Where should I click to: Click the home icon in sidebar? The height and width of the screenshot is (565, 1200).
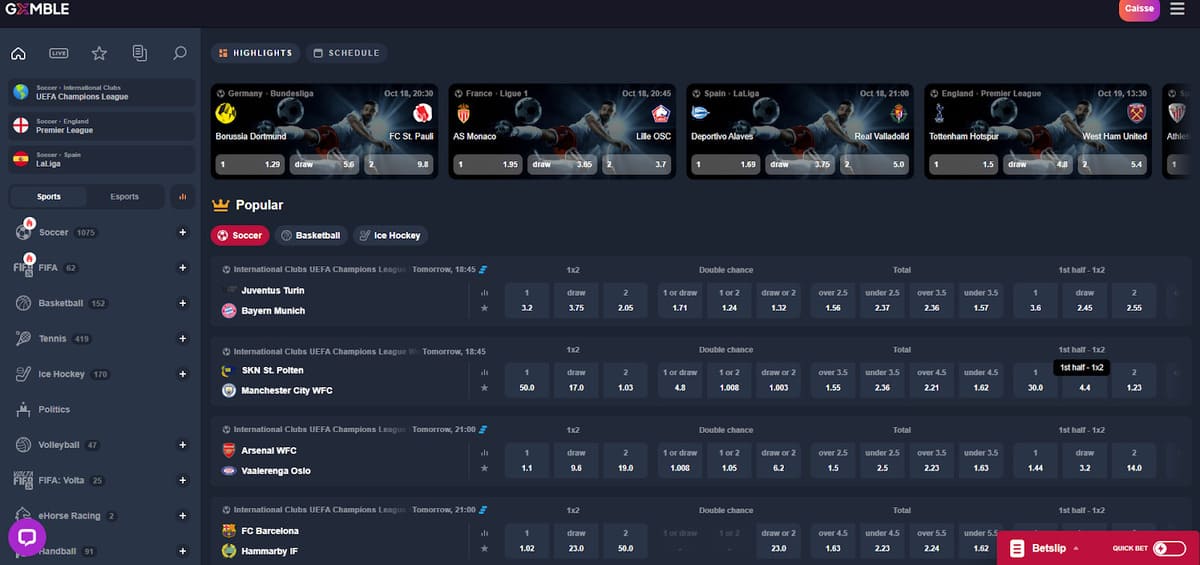click(x=18, y=53)
